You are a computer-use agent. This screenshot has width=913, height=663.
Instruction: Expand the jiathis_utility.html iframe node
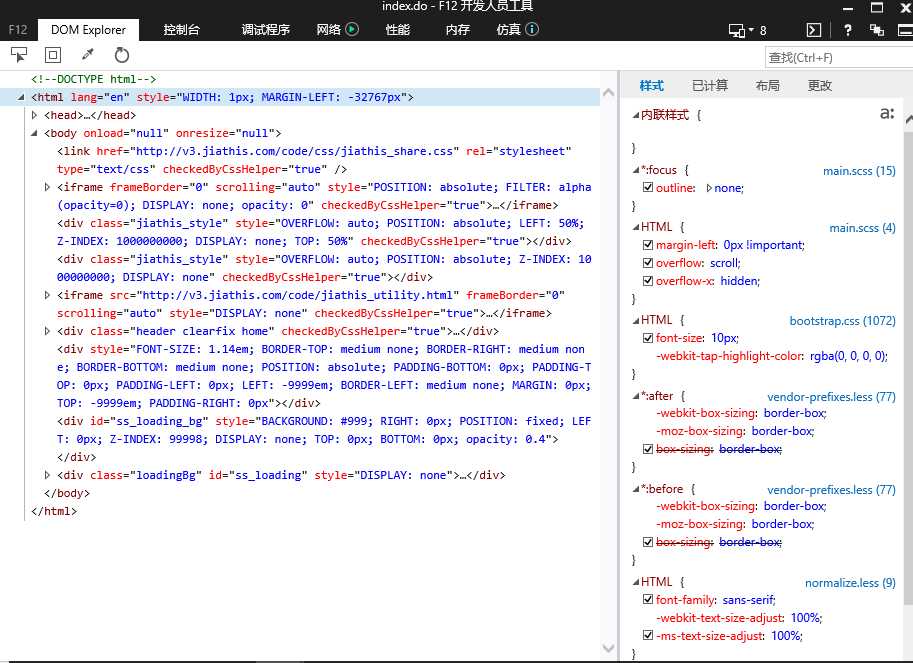[47, 295]
